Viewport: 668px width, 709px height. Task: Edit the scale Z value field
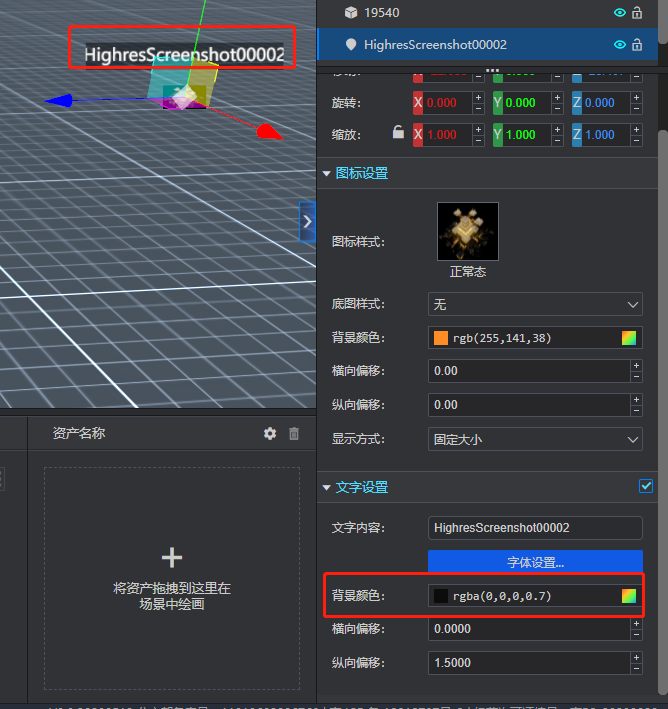[606, 135]
